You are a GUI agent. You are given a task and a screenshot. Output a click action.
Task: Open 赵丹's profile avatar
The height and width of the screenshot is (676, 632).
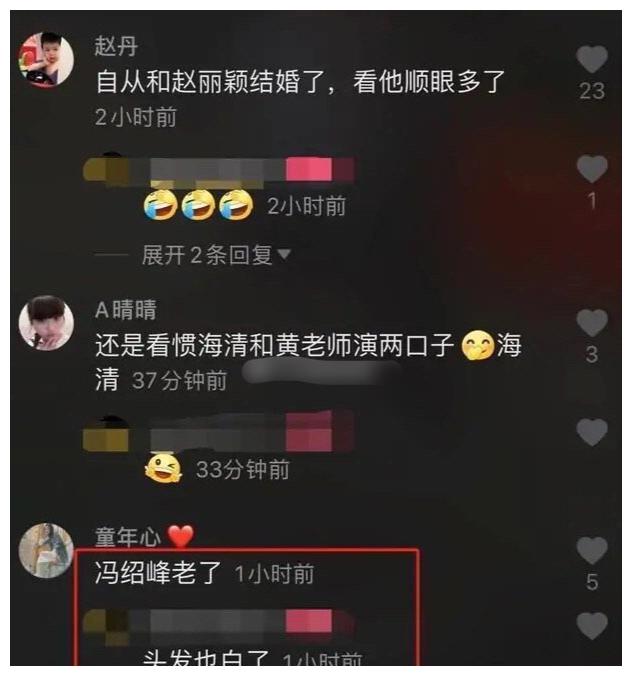pos(46,60)
